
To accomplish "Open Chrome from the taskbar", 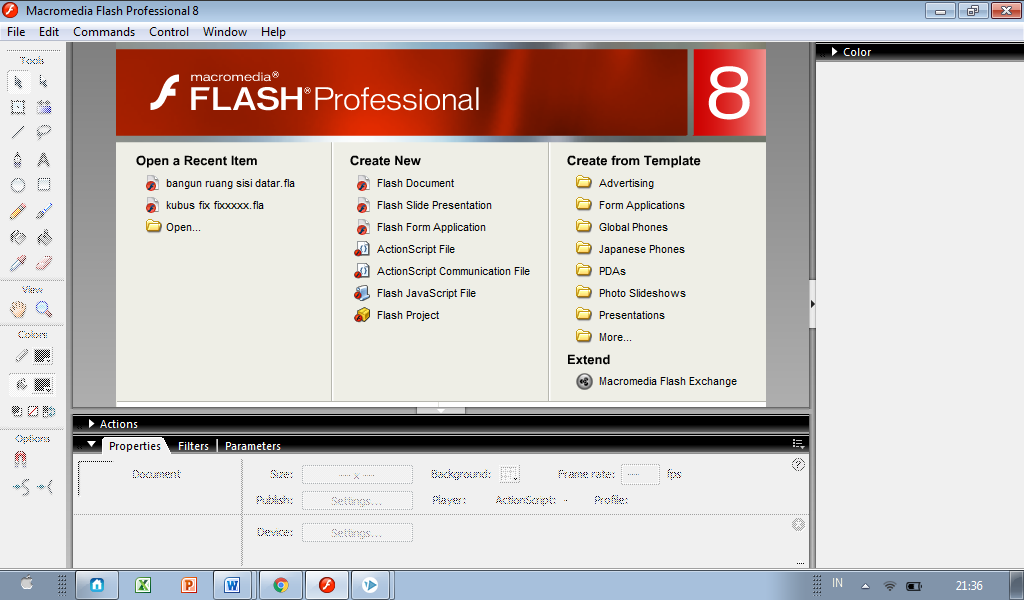I will [x=281, y=585].
